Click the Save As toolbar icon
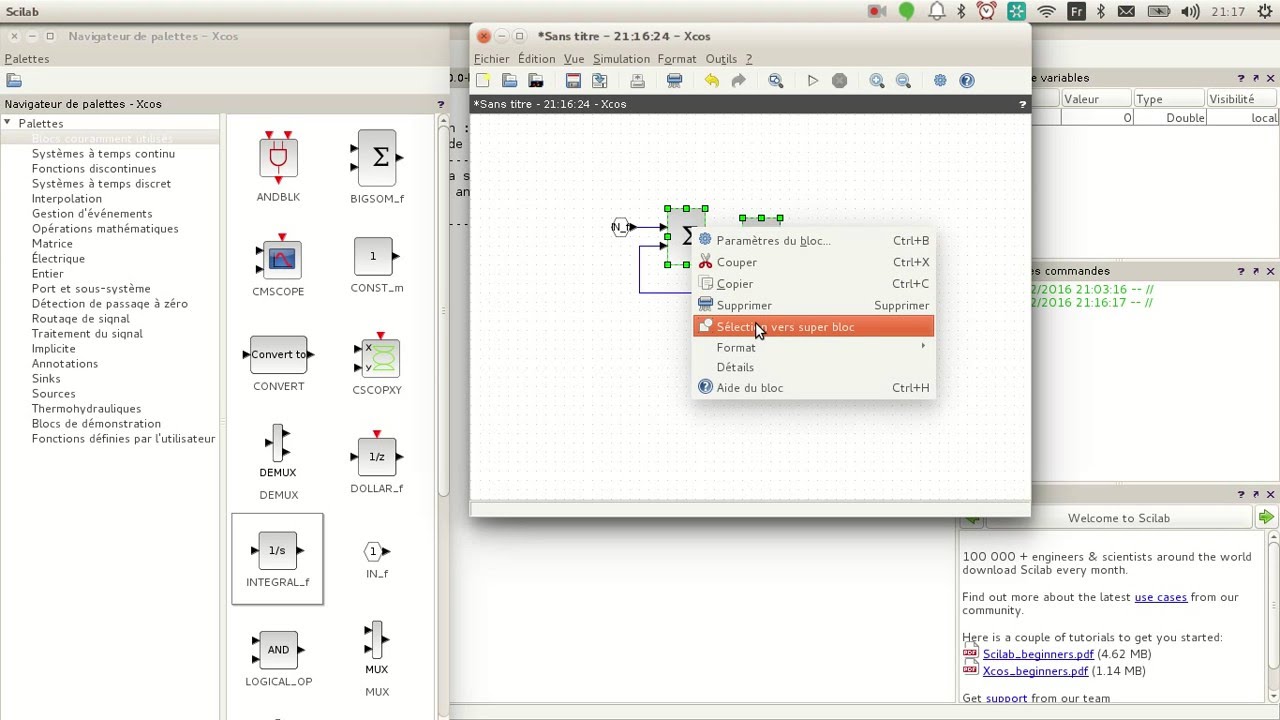 pos(600,81)
